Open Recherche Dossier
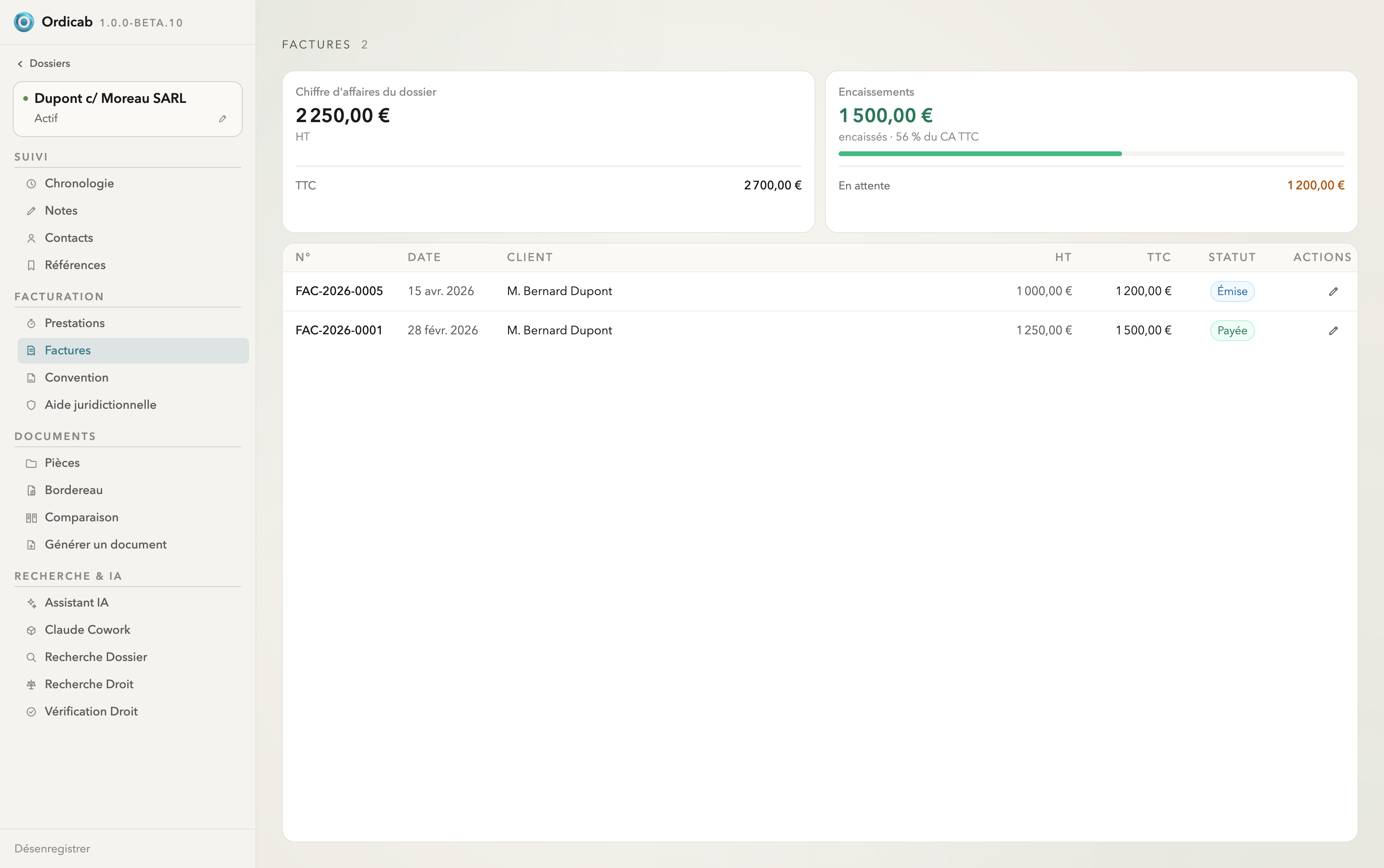1384x868 pixels. coord(133,657)
